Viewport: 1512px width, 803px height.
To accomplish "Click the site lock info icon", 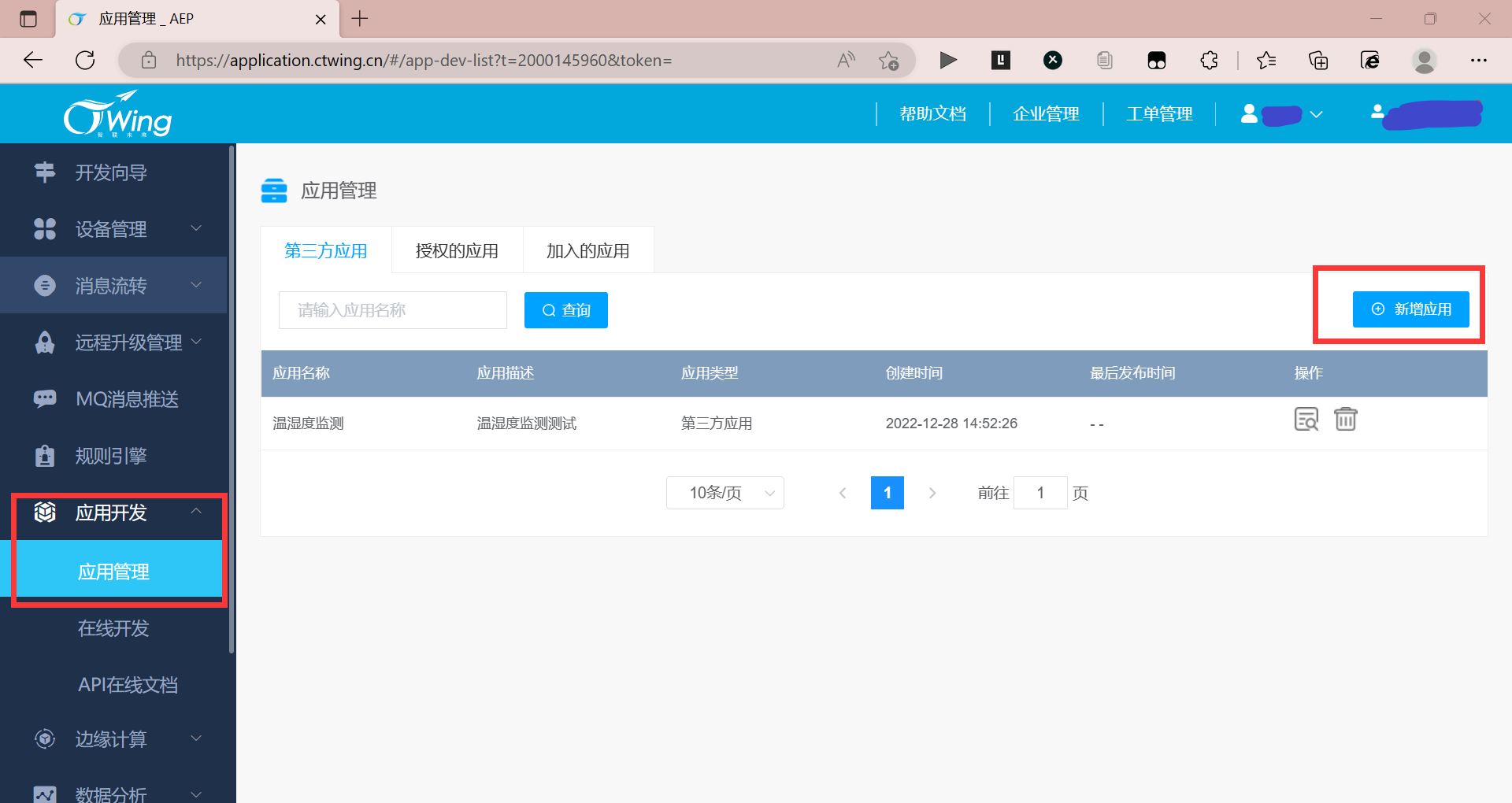I will click(x=149, y=61).
